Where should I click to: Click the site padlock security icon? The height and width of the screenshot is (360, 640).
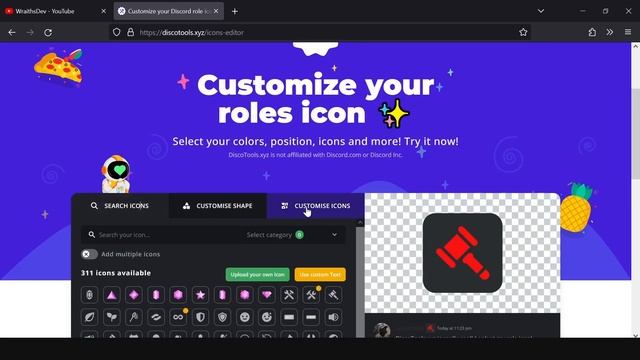[x=131, y=32]
